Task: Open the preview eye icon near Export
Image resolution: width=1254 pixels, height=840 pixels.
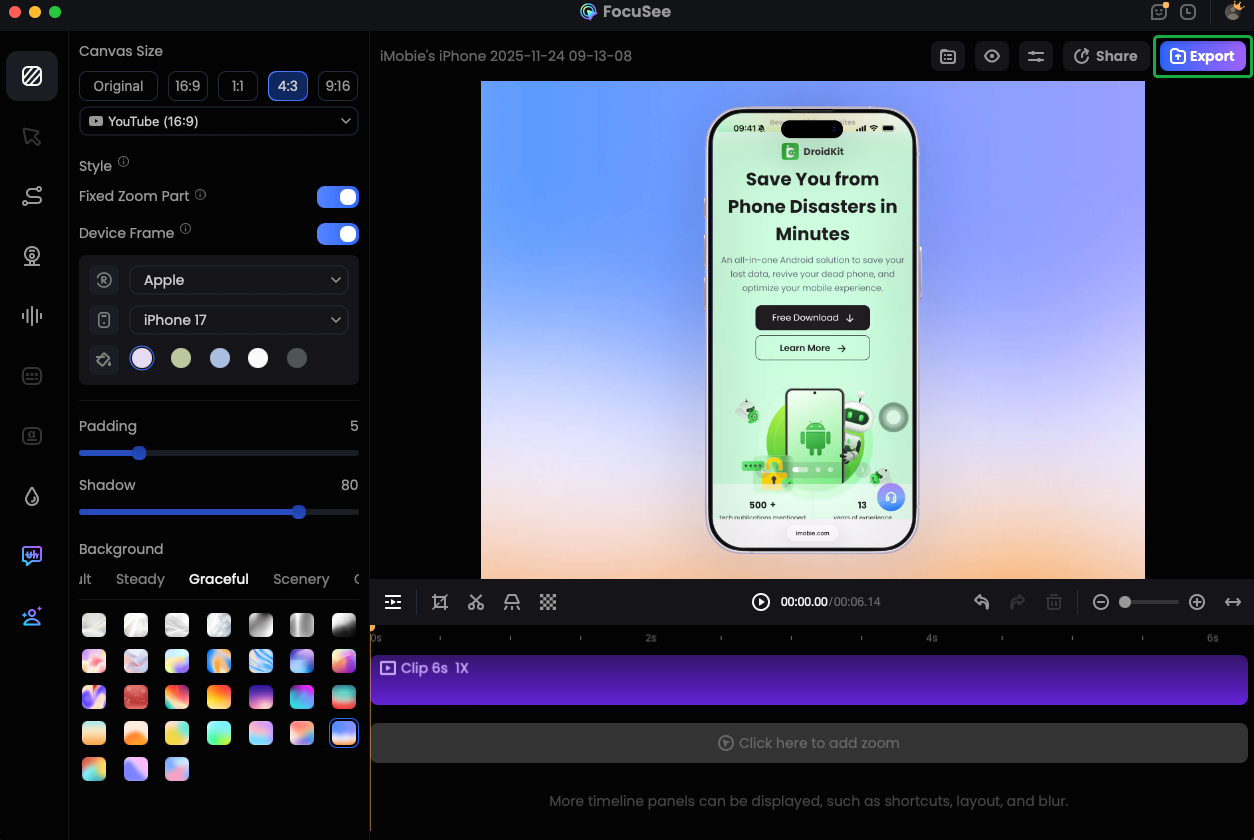Action: (991, 56)
